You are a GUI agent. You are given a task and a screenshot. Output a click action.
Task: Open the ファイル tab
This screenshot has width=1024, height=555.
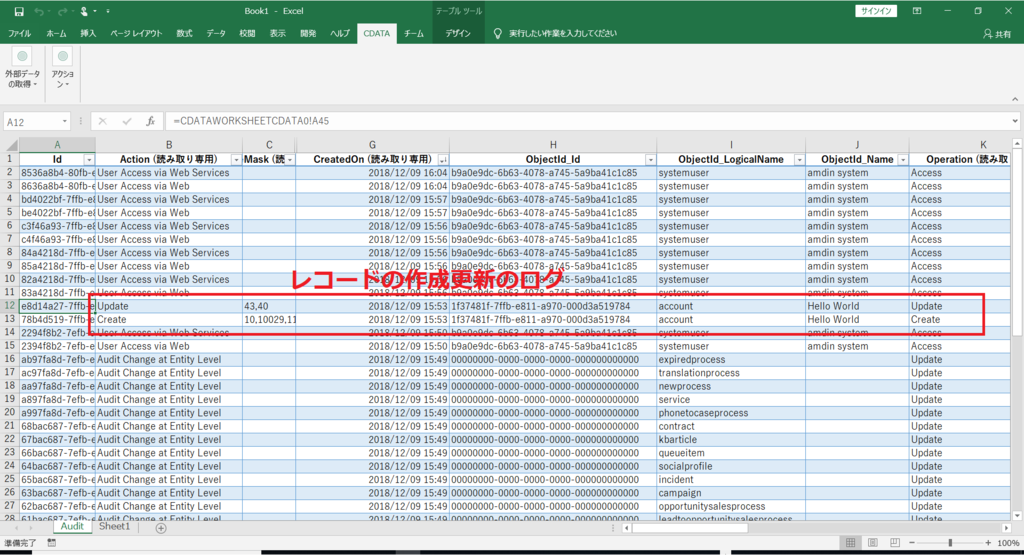pyautogui.click(x=20, y=33)
